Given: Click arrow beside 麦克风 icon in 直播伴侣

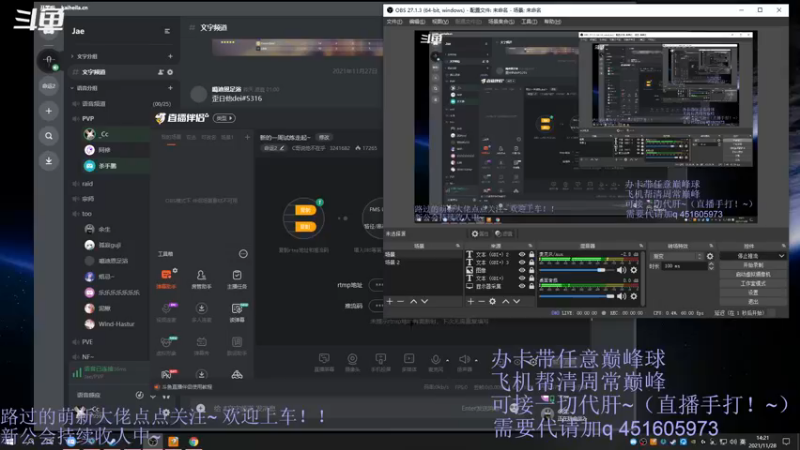Looking at the screenshot, I should tap(447, 360).
